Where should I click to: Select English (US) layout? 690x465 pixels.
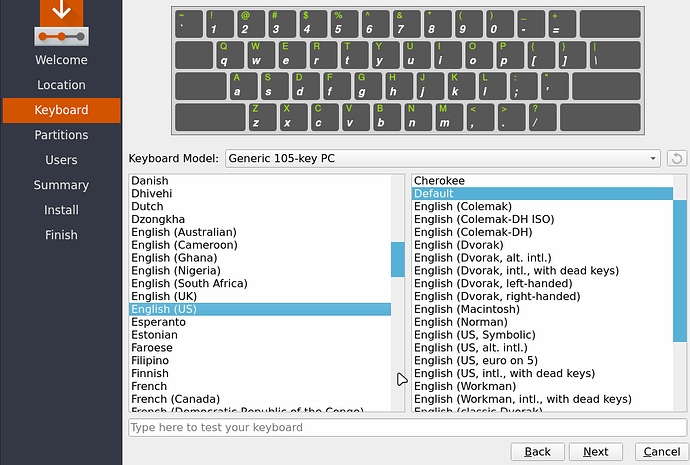coord(260,309)
